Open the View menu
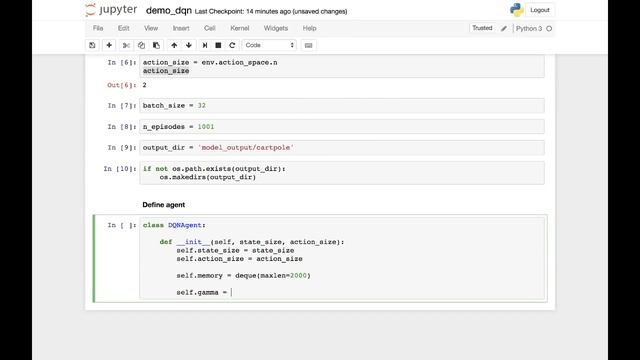Viewport: 640px width, 360px height. click(x=151, y=28)
